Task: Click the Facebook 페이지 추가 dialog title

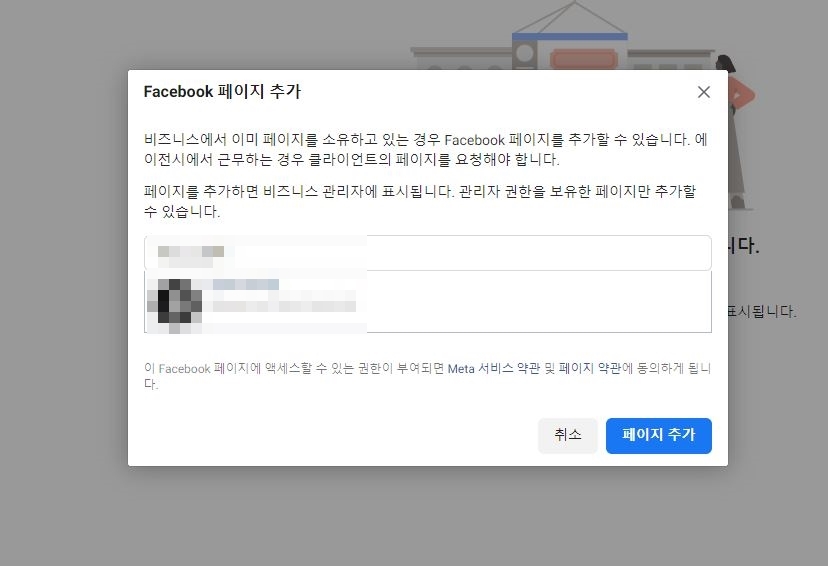Action: [x=222, y=91]
